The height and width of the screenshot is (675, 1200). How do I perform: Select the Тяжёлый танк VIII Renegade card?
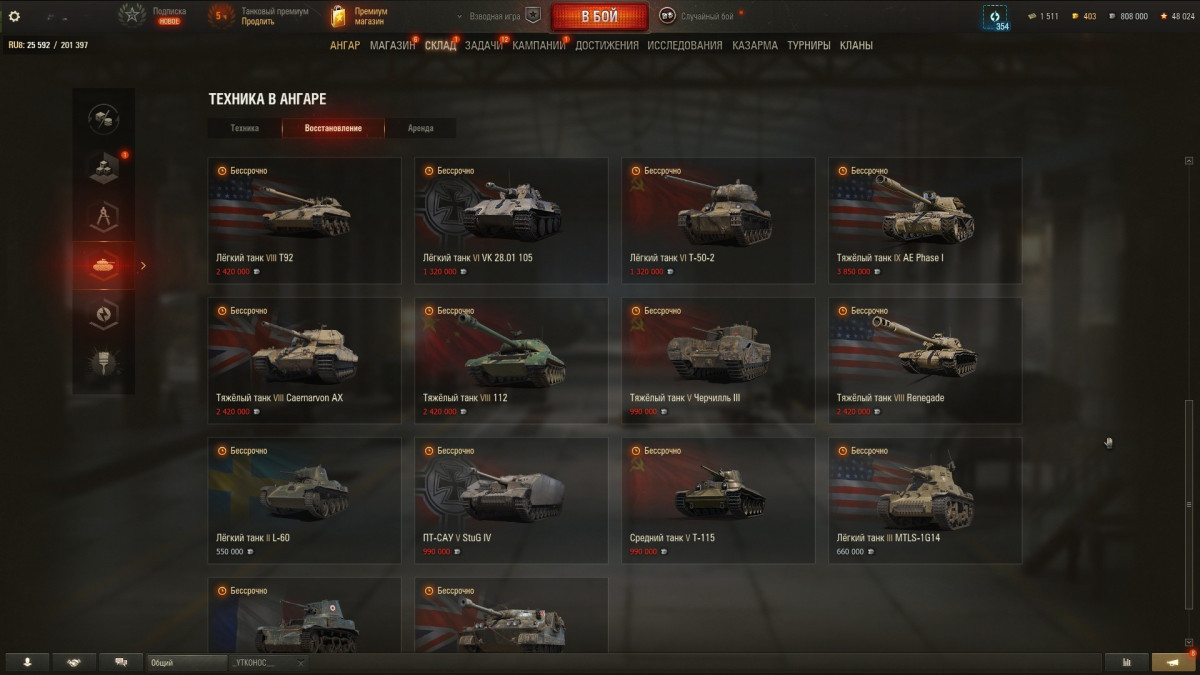[x=925, y=360]
